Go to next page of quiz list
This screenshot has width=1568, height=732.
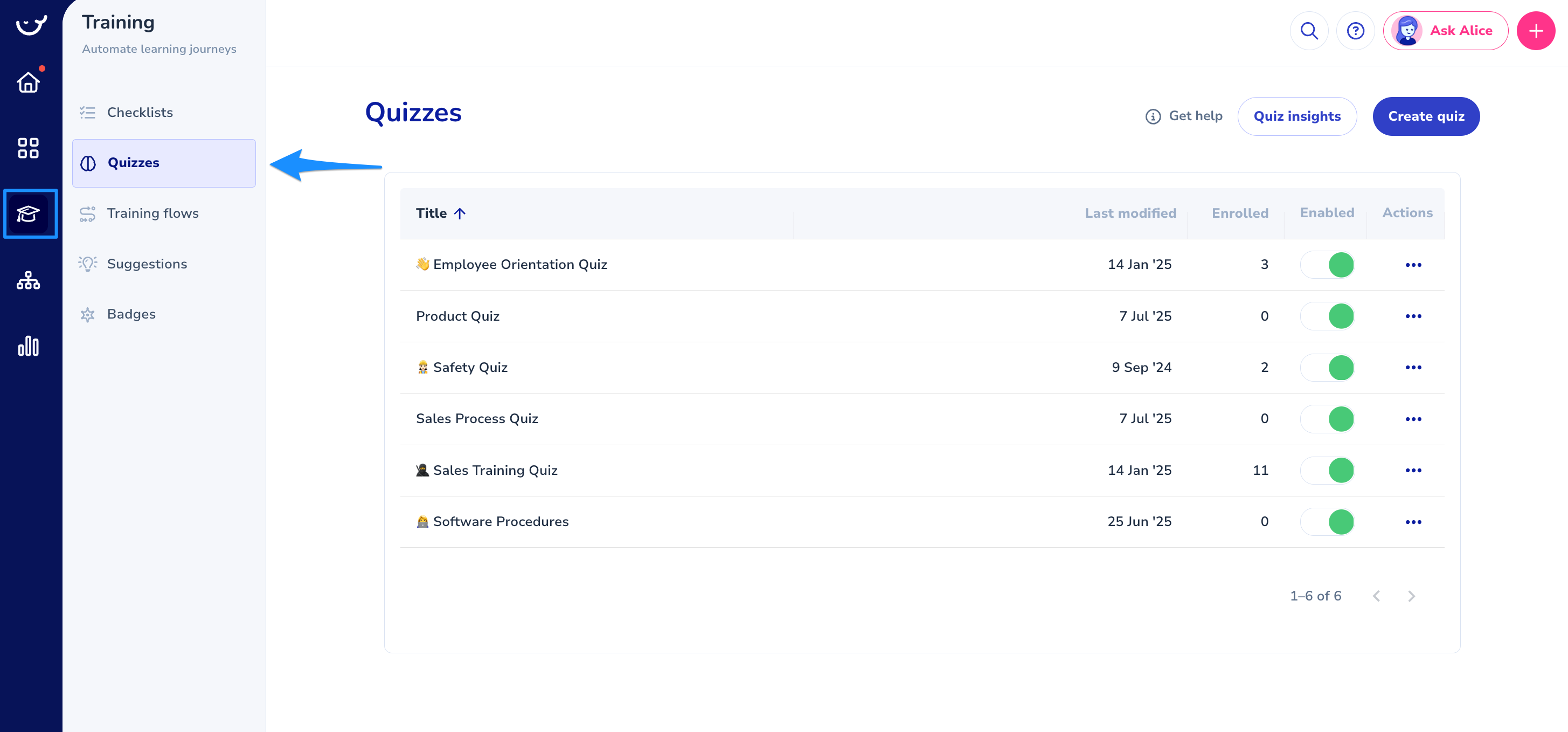[x=1411, y=596]
